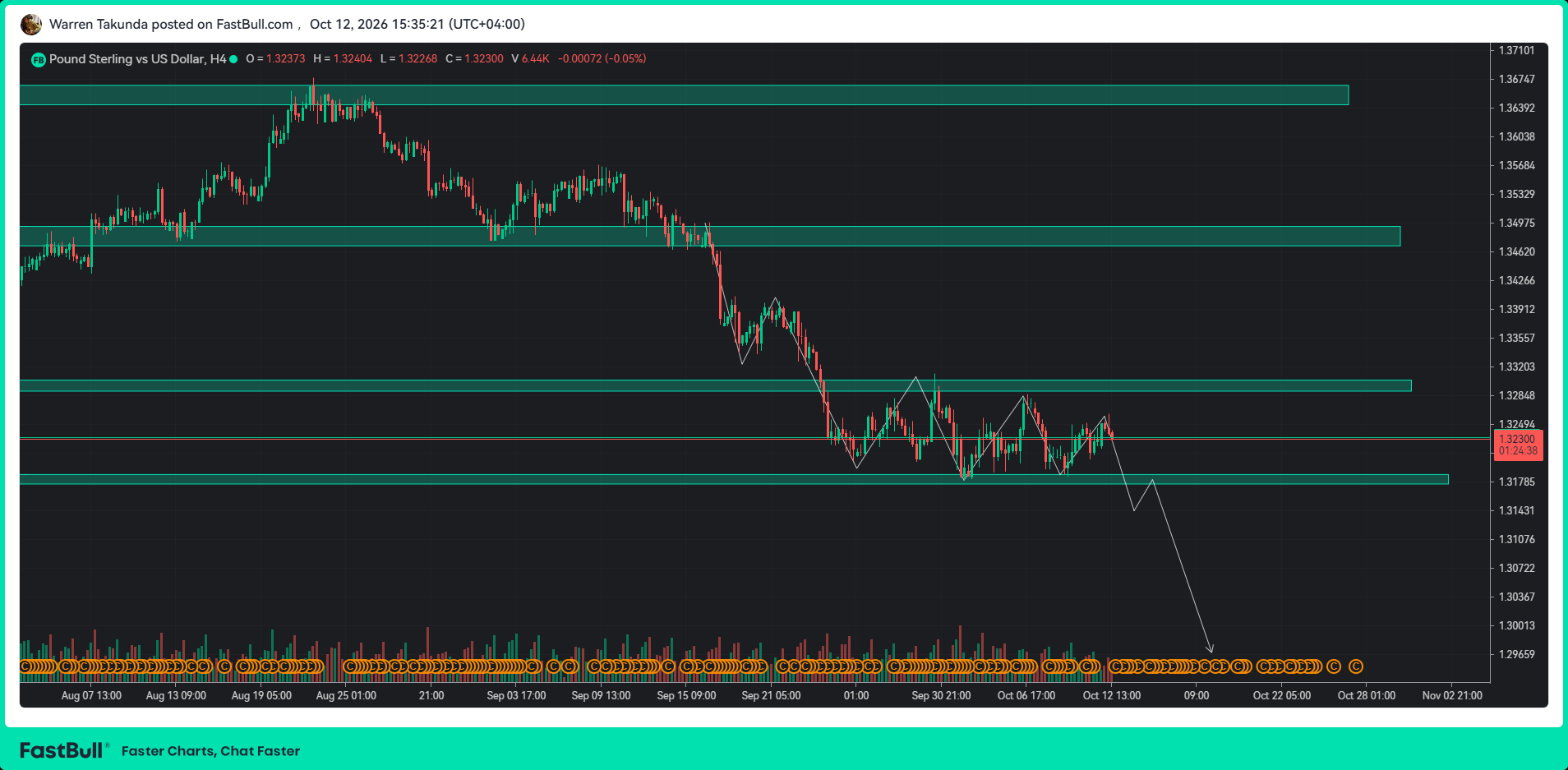Click time axis label Oct 06 17:00
This screenshot has width=1568, height=770.
[x=1026, y=696]
